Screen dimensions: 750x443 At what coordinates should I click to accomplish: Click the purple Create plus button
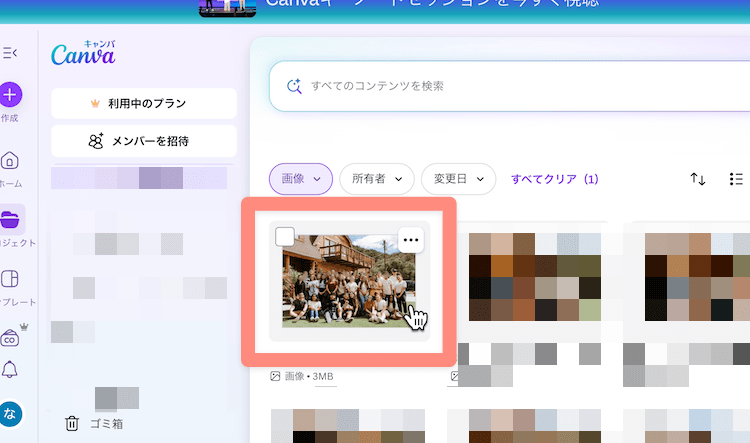click(x=10, y=94)
